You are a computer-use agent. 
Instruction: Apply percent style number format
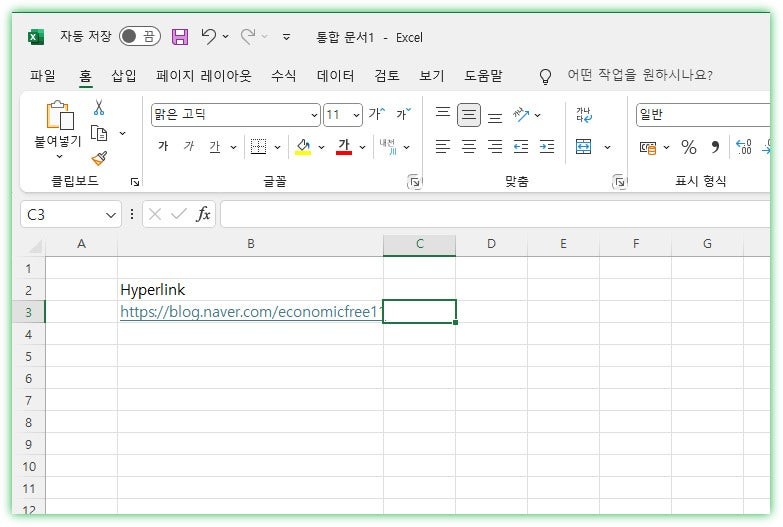click(688, 147)
